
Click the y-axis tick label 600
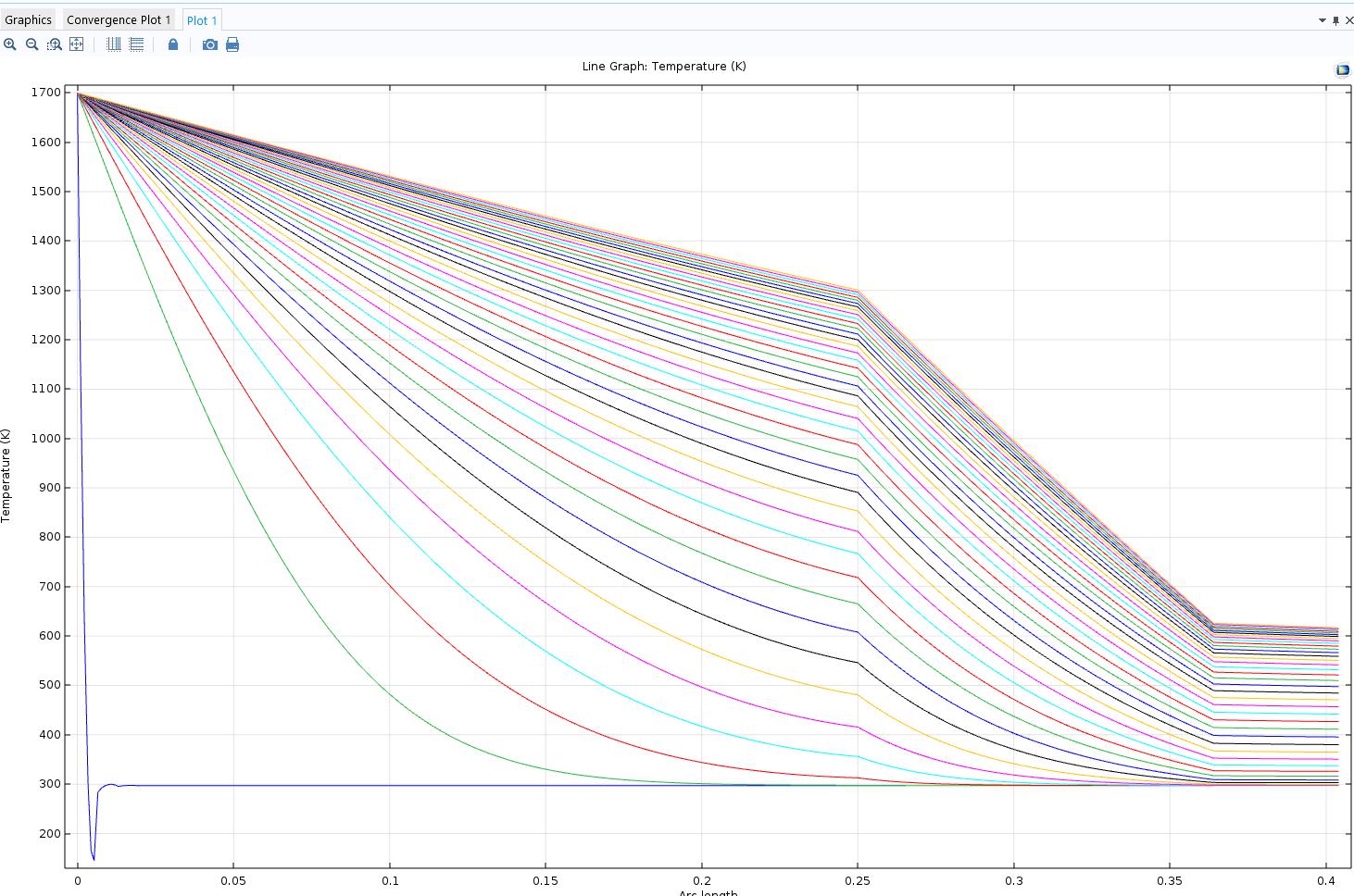[x=49, y=636]
